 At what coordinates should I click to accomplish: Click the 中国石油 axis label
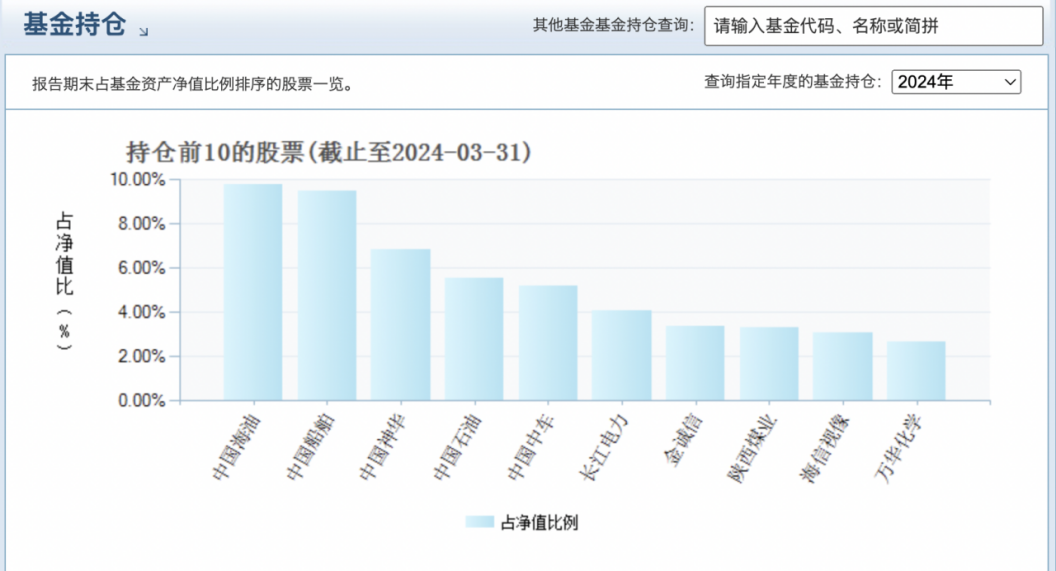457,448
